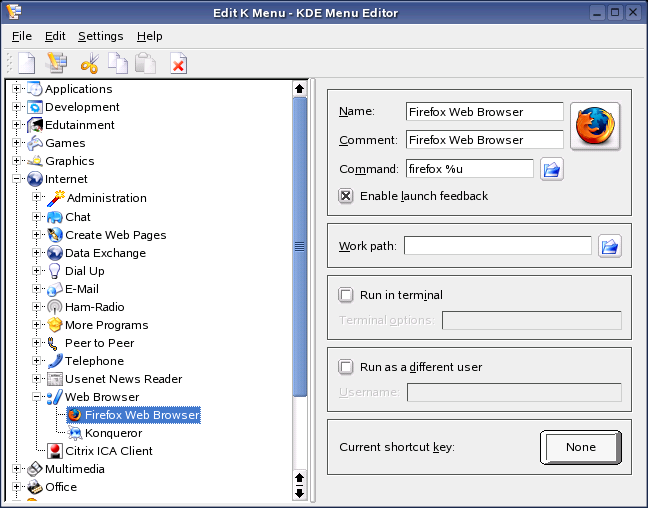The image size is (648, 508).
Task: Click the tree scrollbar thumb handle
Action: coord(300,247)
